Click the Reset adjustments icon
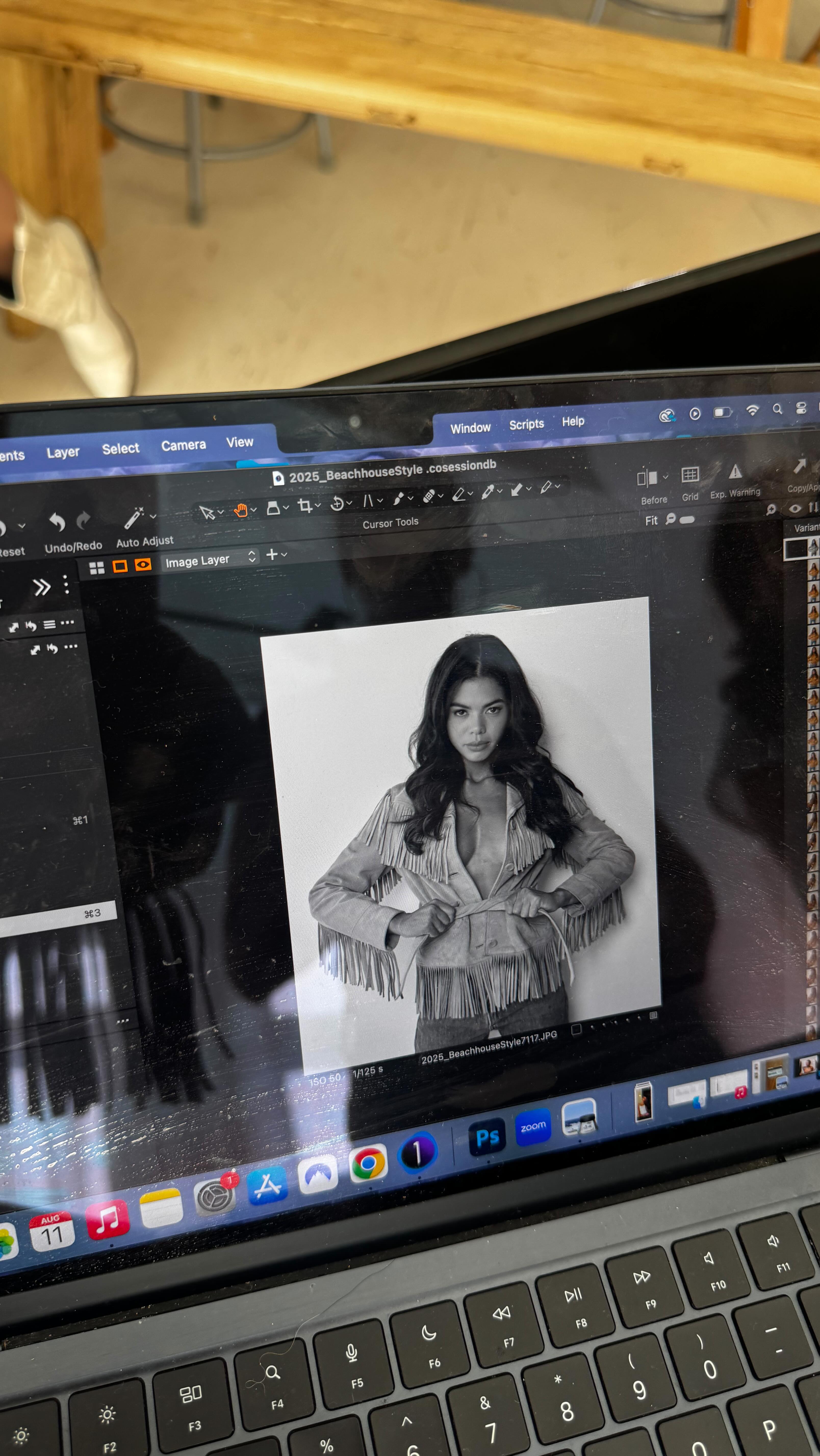 [x=2, y=528]
